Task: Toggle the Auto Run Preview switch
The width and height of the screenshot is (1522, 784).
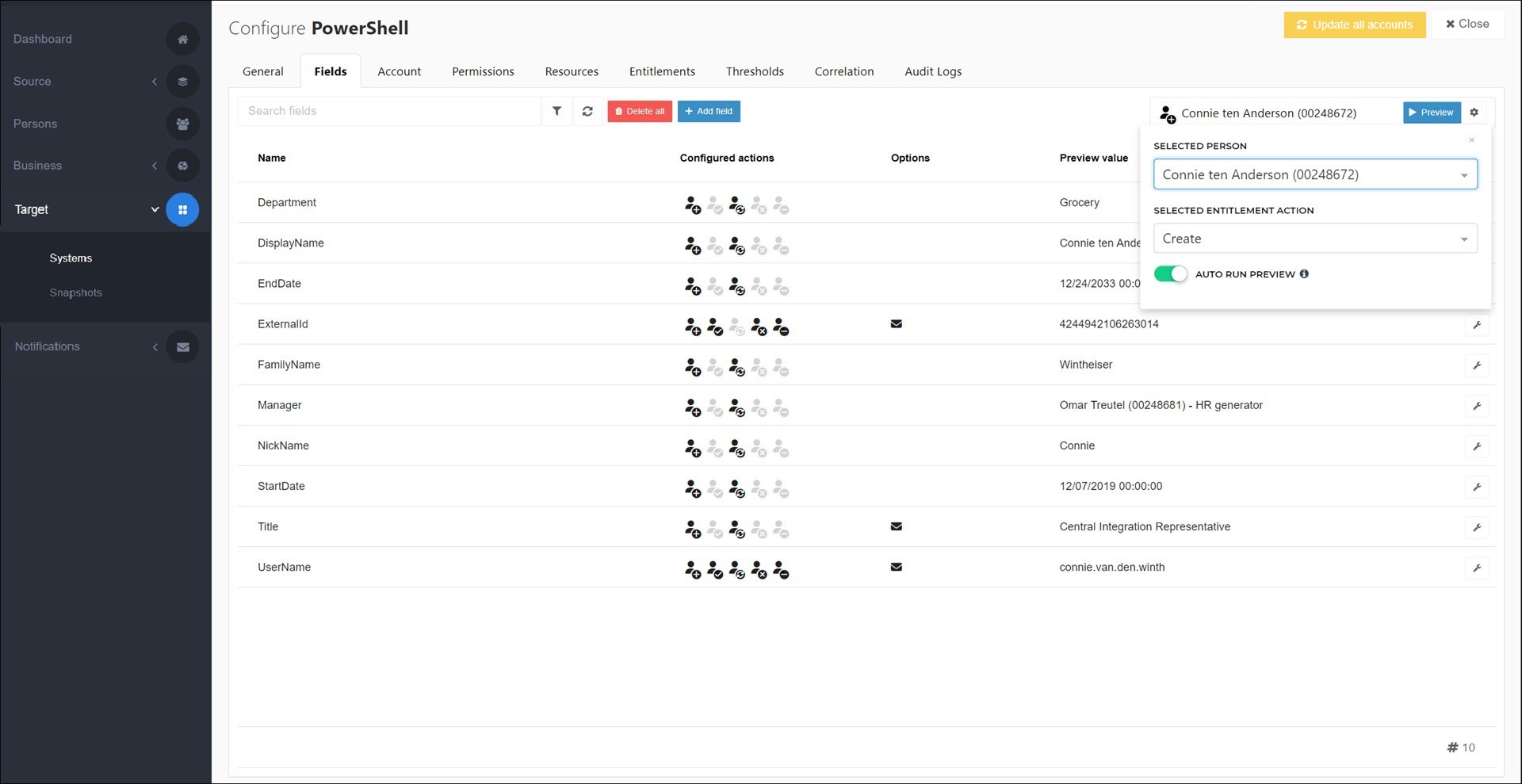Action: (x=1170, y=273)
